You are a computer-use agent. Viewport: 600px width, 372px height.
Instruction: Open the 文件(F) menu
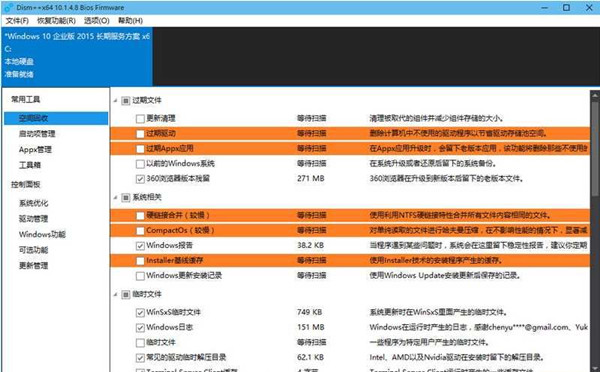(x=17, y=21)
